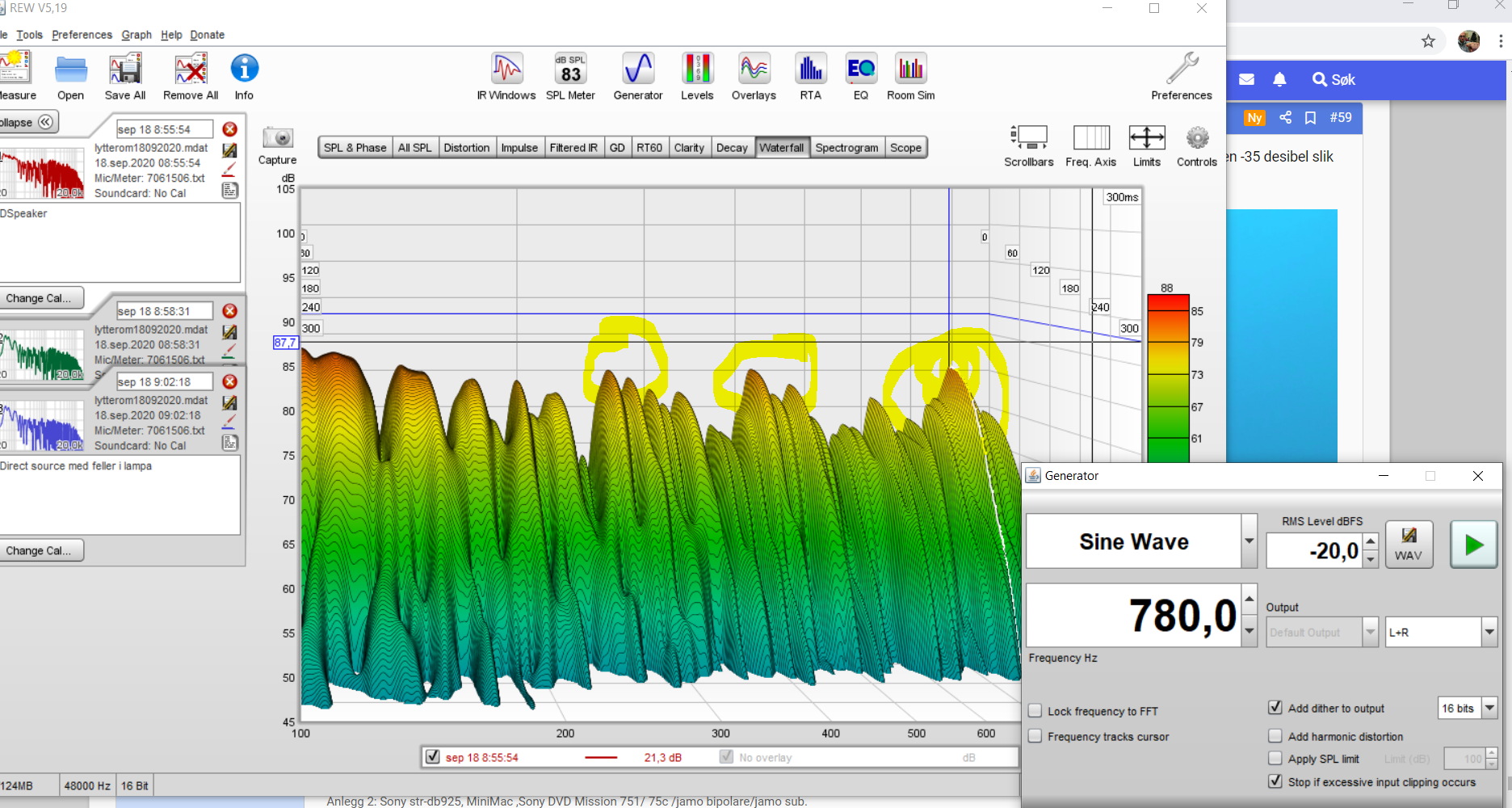Click the Søk search link
This screenshot has width=1512, height=808.
point(1333,79)
